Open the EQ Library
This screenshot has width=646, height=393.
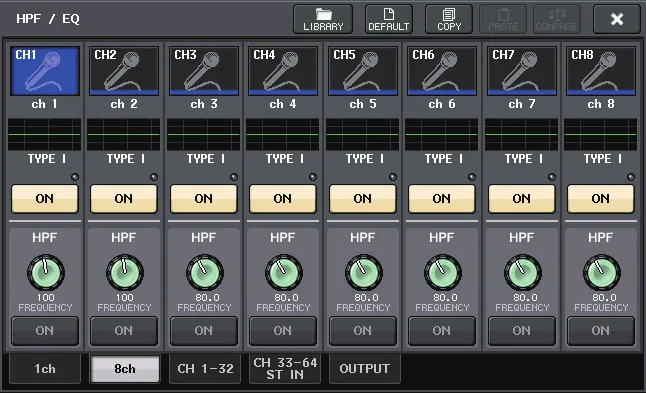tap(323, 19)
